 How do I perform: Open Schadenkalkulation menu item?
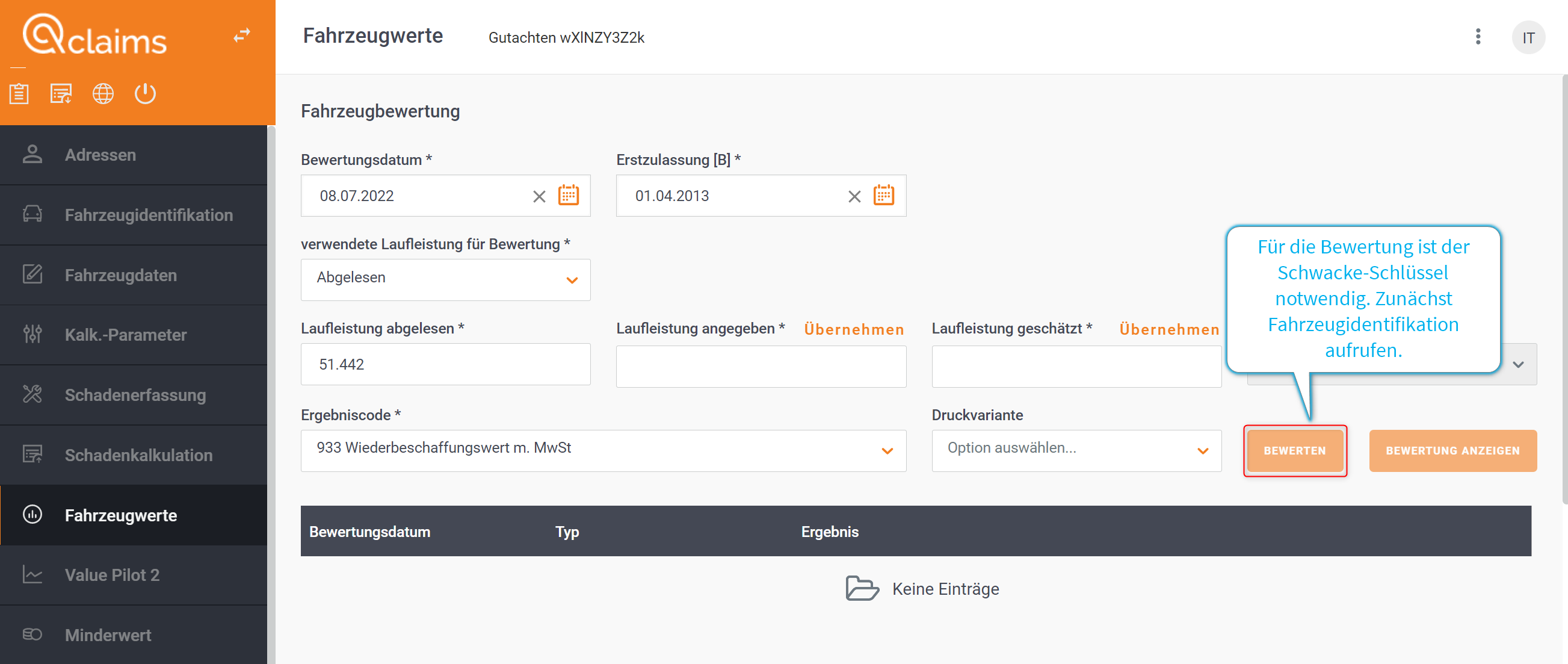(x=134, y=455)
